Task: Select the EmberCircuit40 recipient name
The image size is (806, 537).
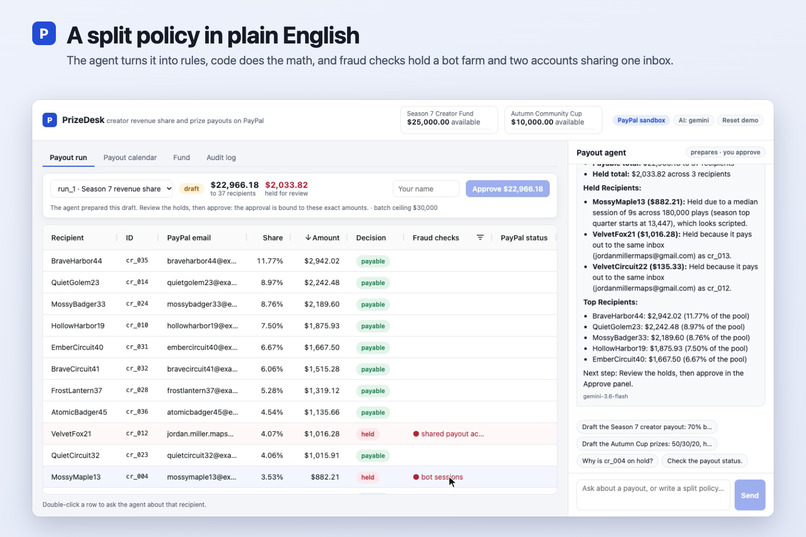Action: 77,347
